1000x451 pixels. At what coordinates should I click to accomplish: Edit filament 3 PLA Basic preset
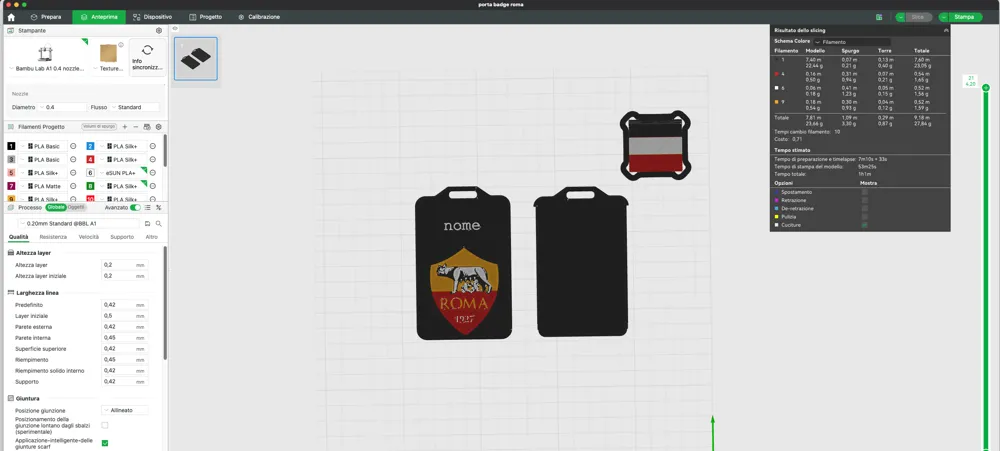[73, 159]
